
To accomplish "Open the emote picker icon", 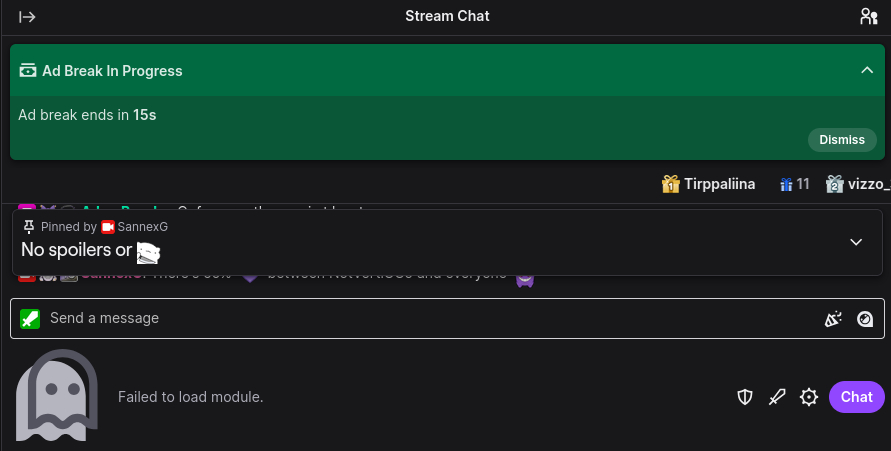I will point(865,319).
